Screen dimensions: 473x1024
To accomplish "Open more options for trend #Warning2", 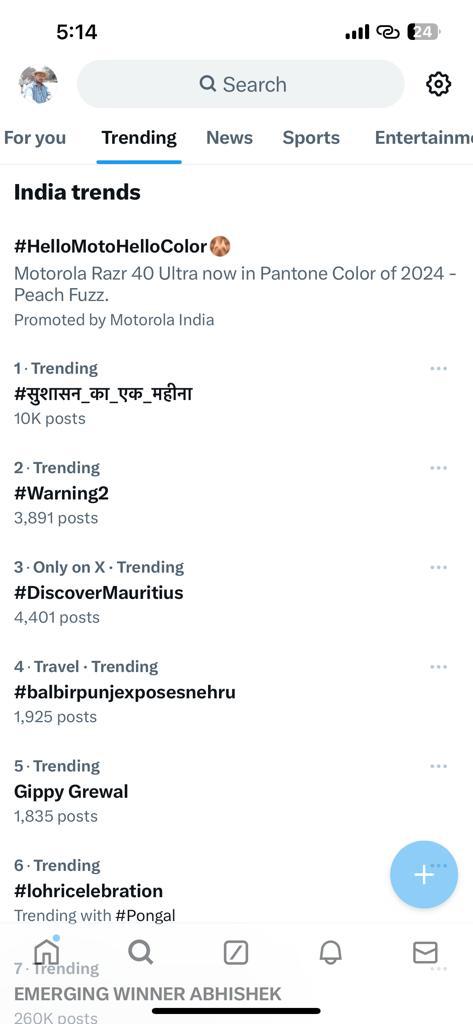I will pyautogui.click(x=438, y=468).
